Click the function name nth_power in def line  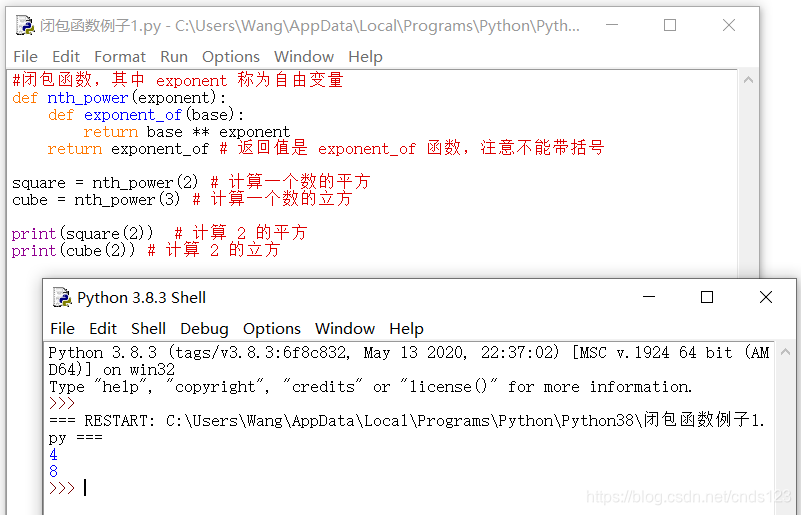(x=87, y=98)
